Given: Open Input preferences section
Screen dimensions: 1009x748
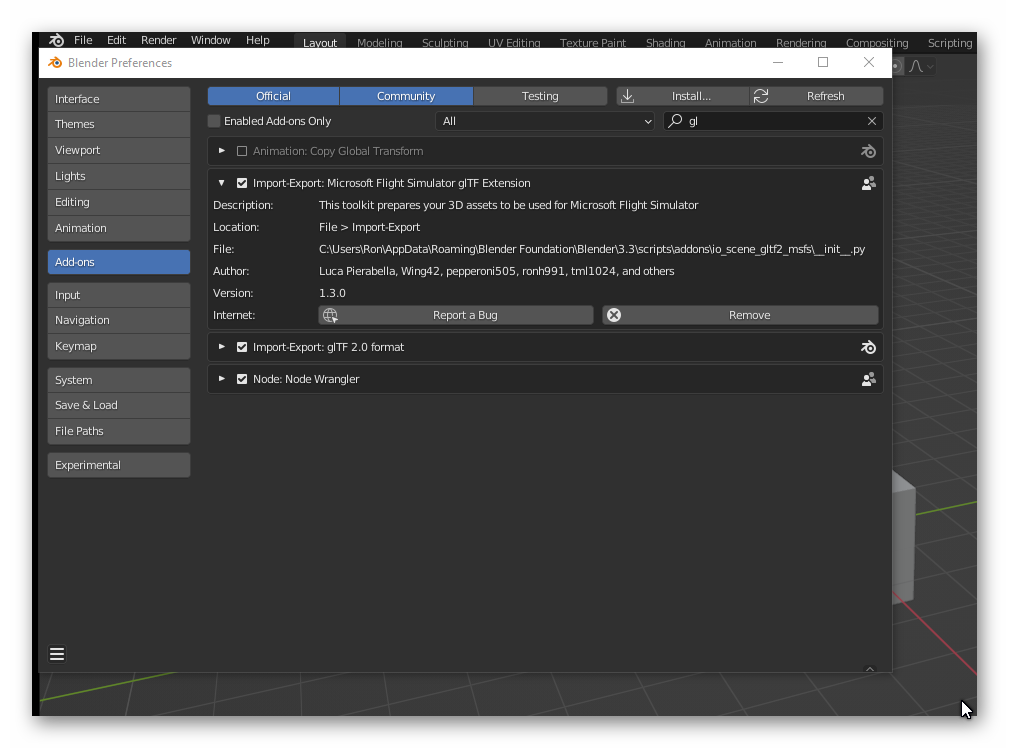Looking at the screenshot, I should 119,295.
